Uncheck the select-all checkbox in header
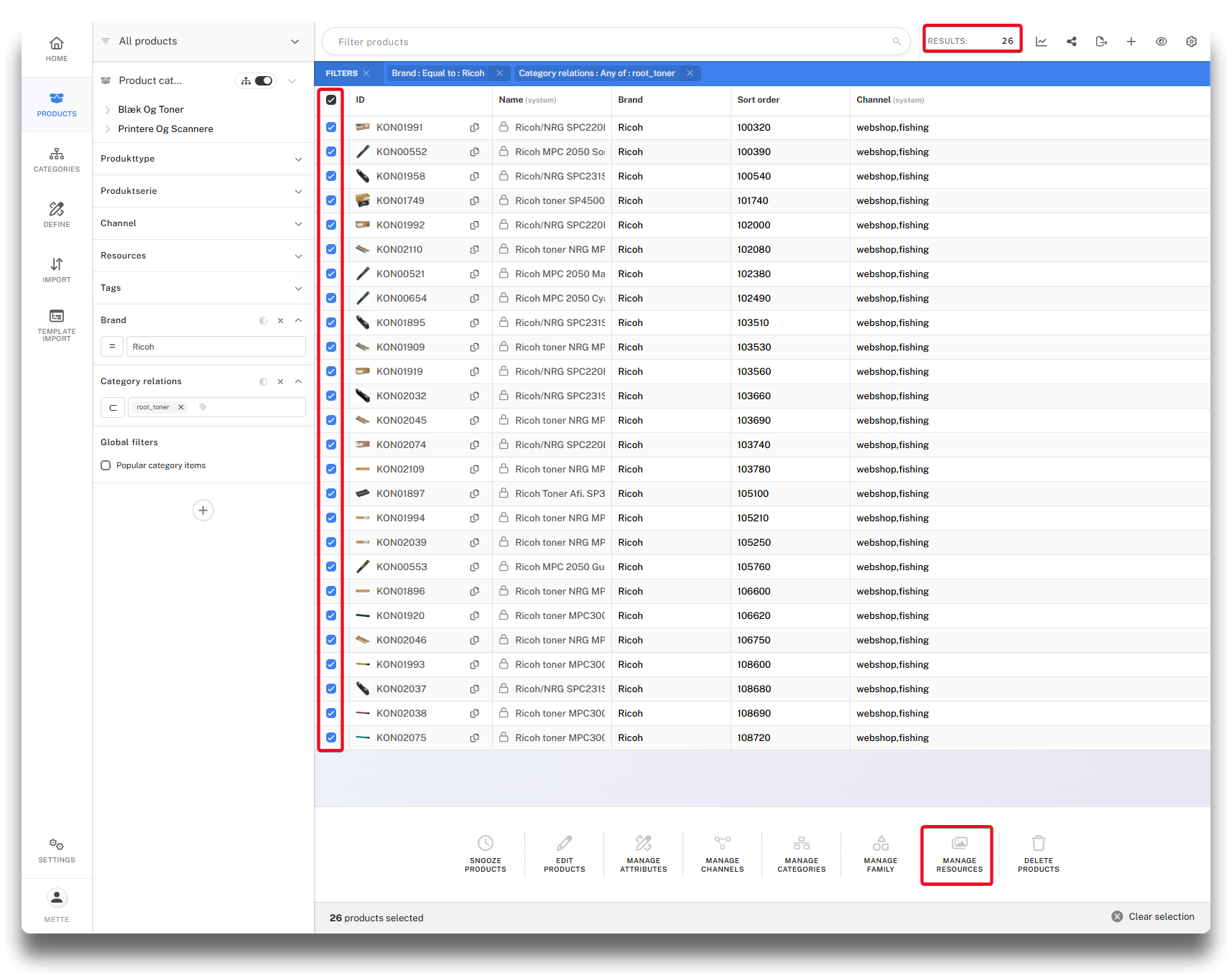 pos(331,100)
